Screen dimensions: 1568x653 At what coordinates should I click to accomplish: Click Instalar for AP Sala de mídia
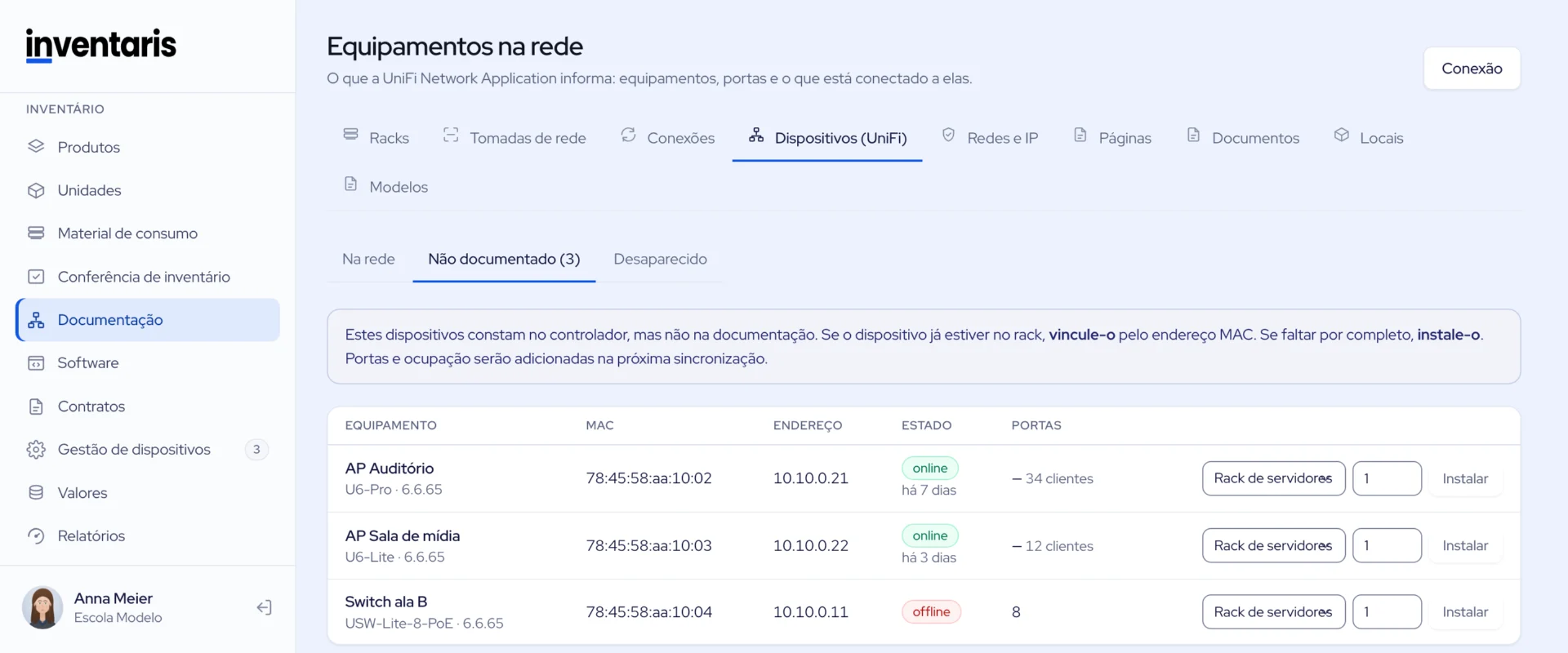point(1465,545)
